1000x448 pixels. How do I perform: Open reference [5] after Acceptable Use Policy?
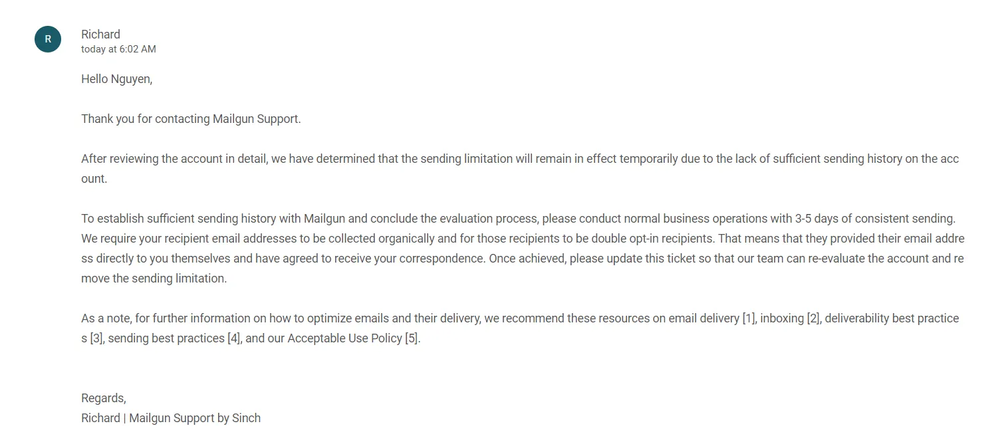click(412, 338)
